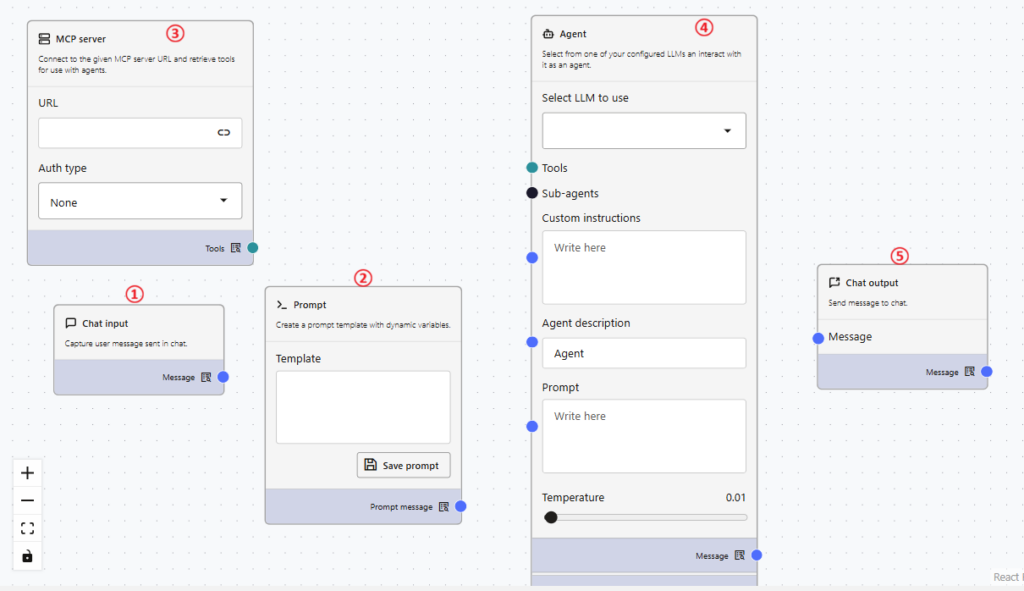Click the zoom out minus control

click(x=27, y=501)
